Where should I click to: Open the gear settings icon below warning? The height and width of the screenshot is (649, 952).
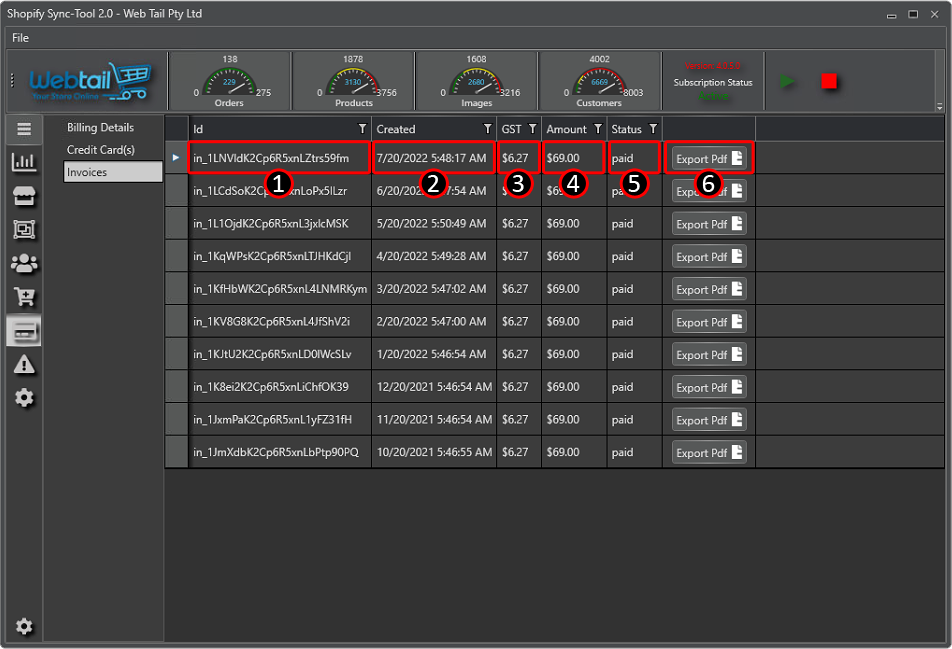24,398
